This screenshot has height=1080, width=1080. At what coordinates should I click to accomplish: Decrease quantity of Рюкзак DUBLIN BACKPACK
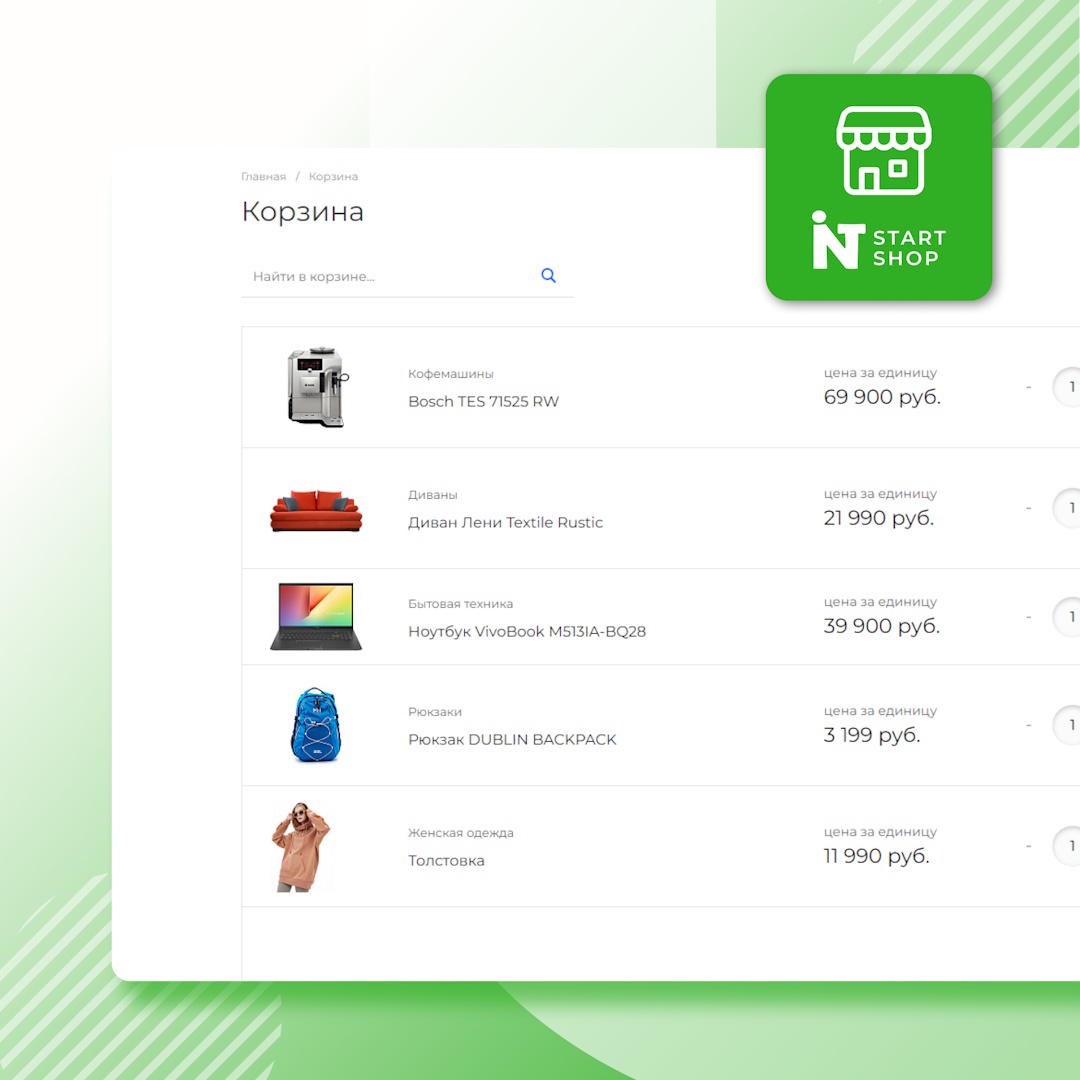click(1028, 725)
